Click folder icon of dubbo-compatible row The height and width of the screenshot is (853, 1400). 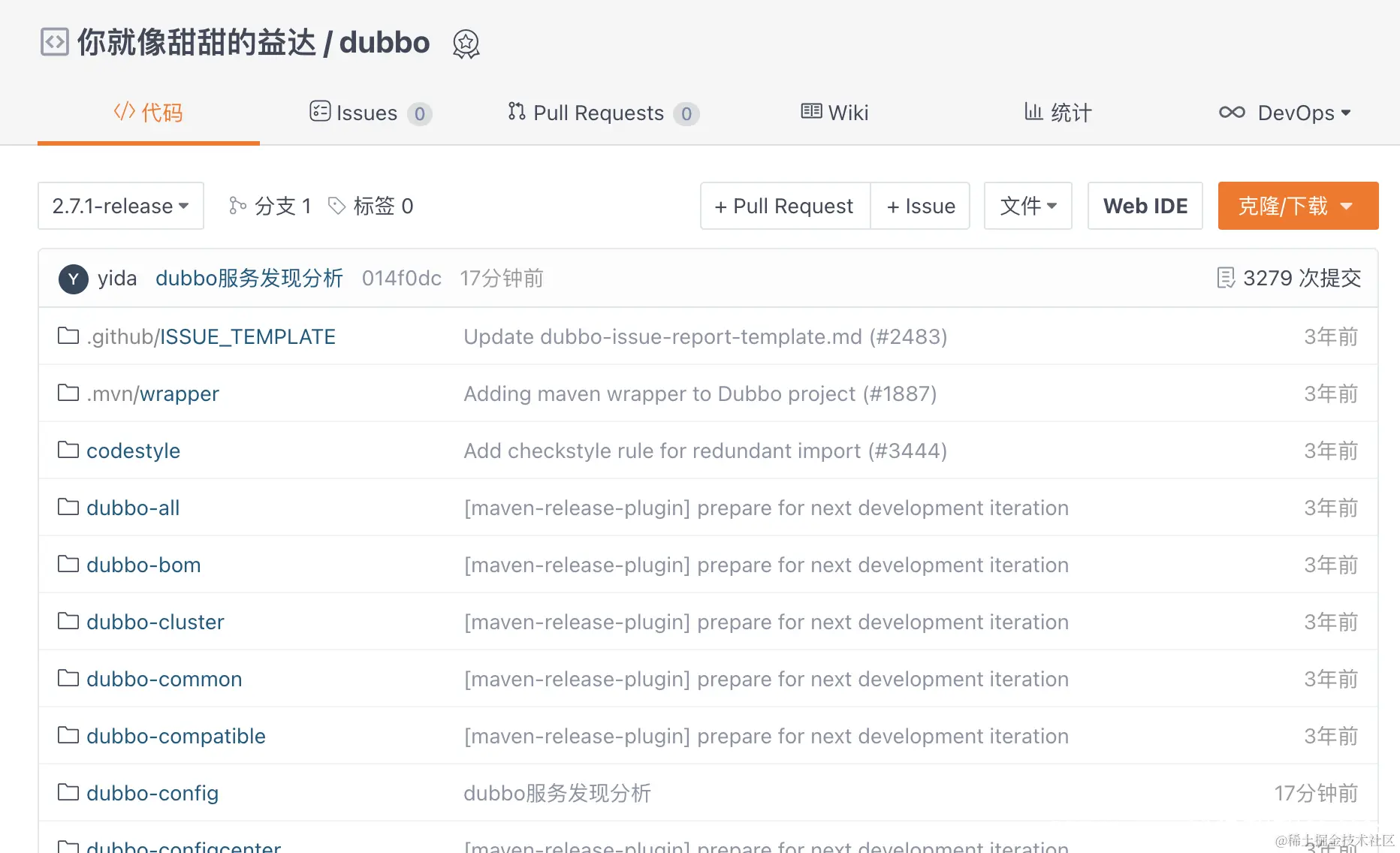tap(68, 735)
